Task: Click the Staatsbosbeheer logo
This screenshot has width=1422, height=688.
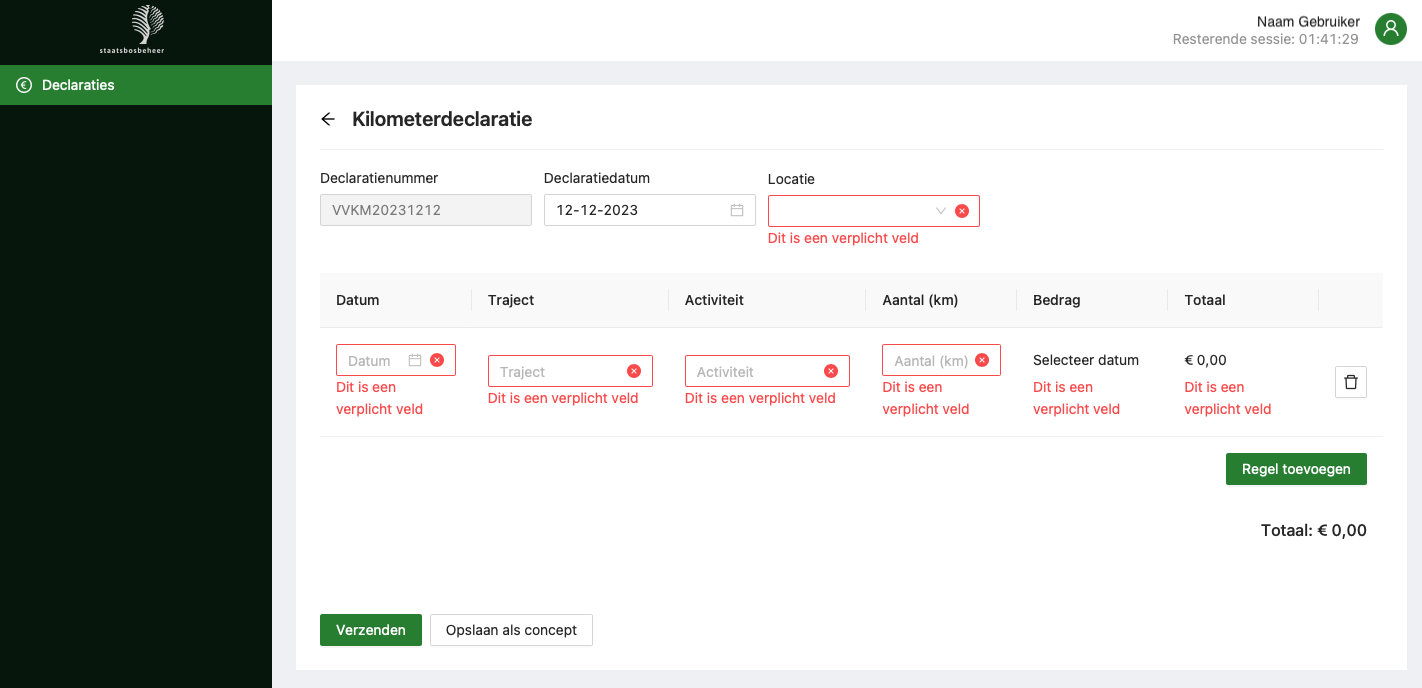Action: [132, 30]
